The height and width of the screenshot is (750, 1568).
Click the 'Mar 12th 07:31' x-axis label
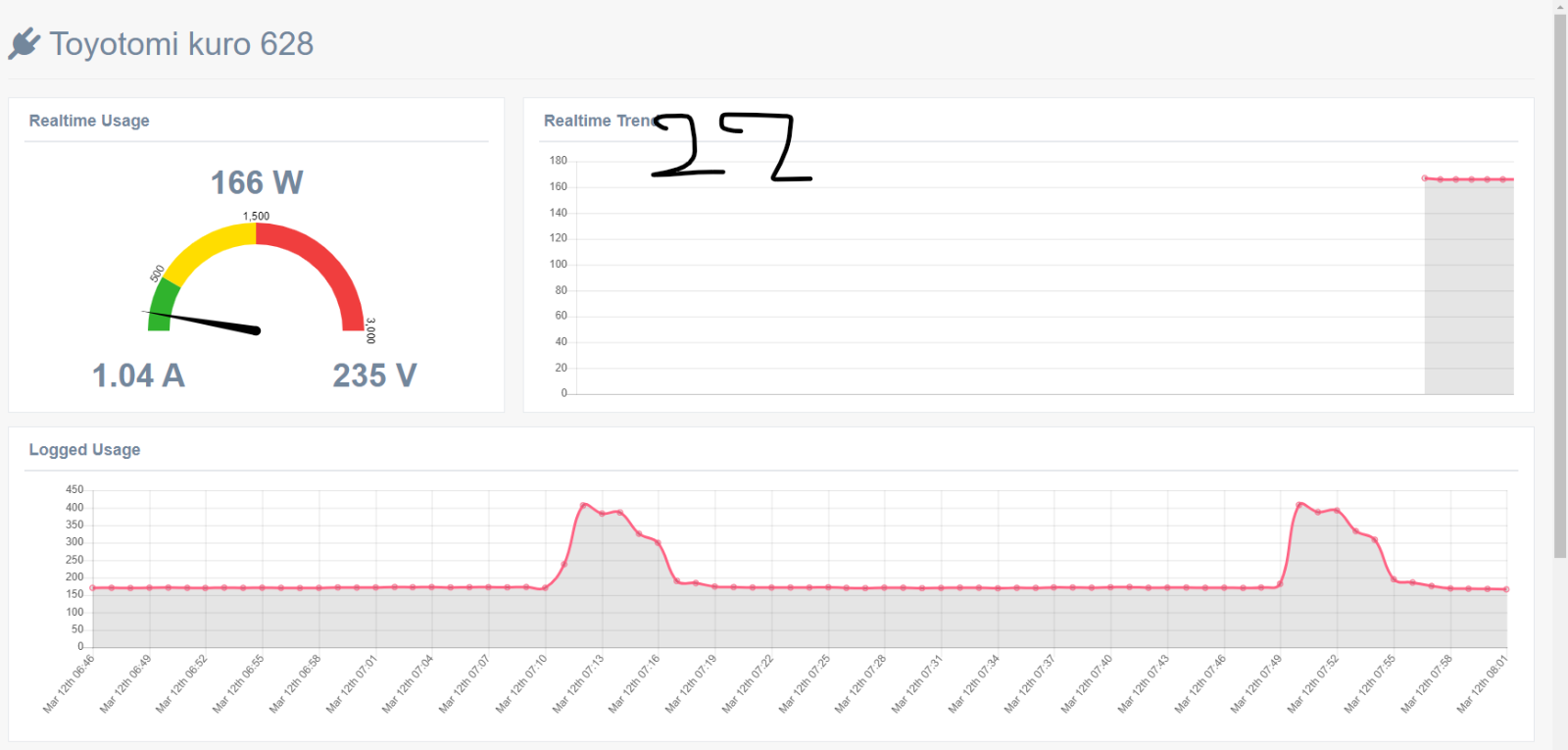(917, 683)
